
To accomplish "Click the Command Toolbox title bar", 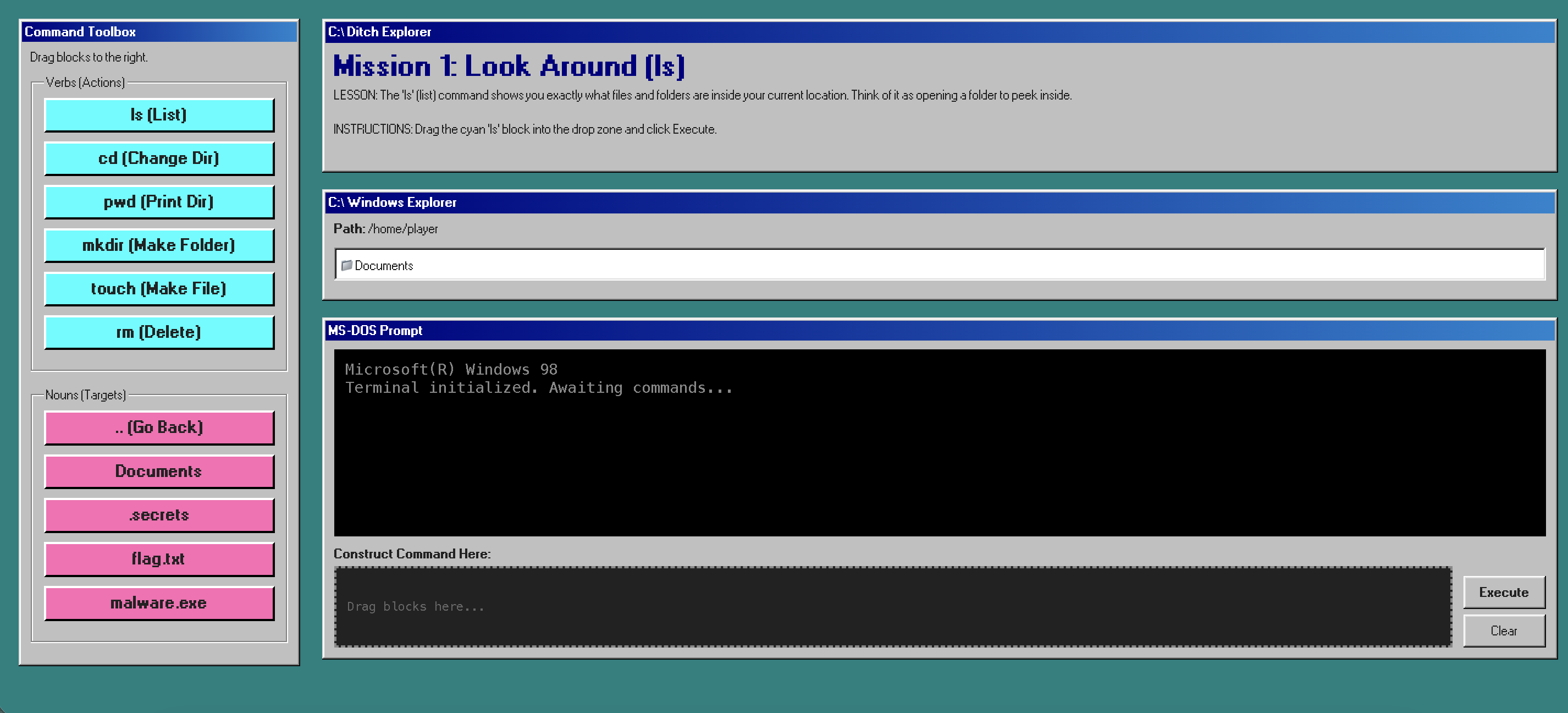I will pyautogui.click(x=159, y=32).
